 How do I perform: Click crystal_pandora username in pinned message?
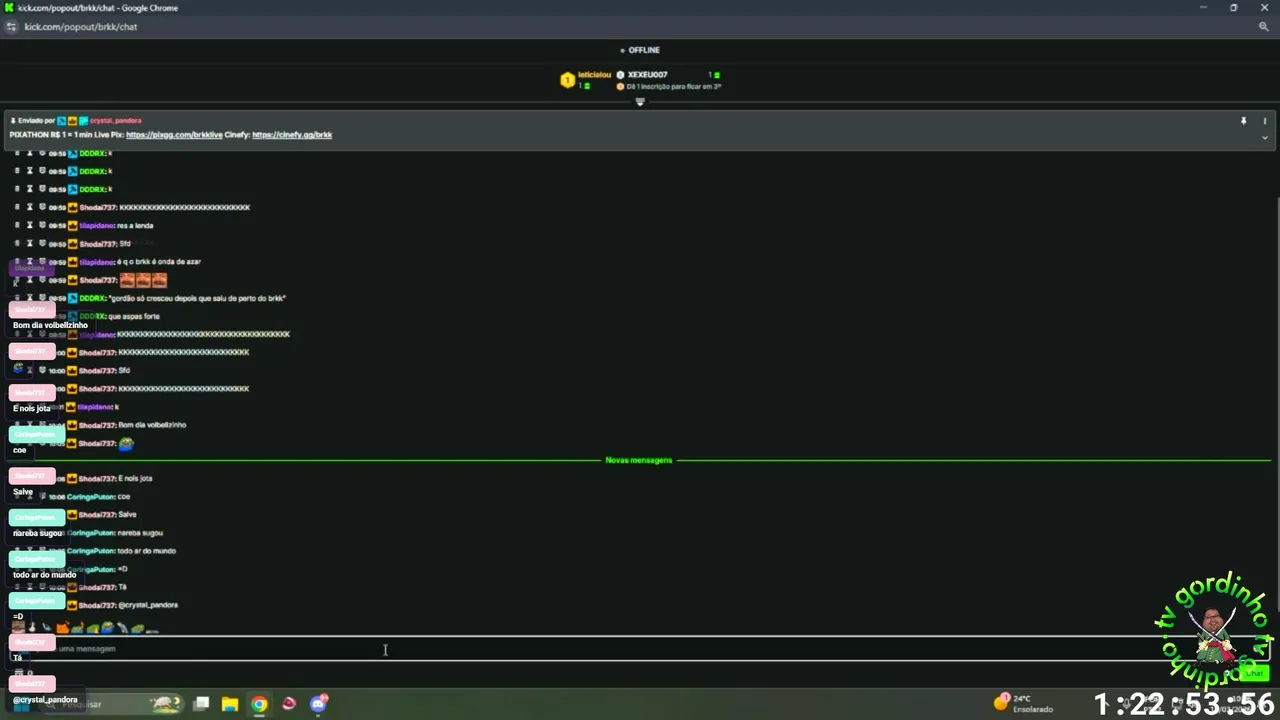[116, 120]
